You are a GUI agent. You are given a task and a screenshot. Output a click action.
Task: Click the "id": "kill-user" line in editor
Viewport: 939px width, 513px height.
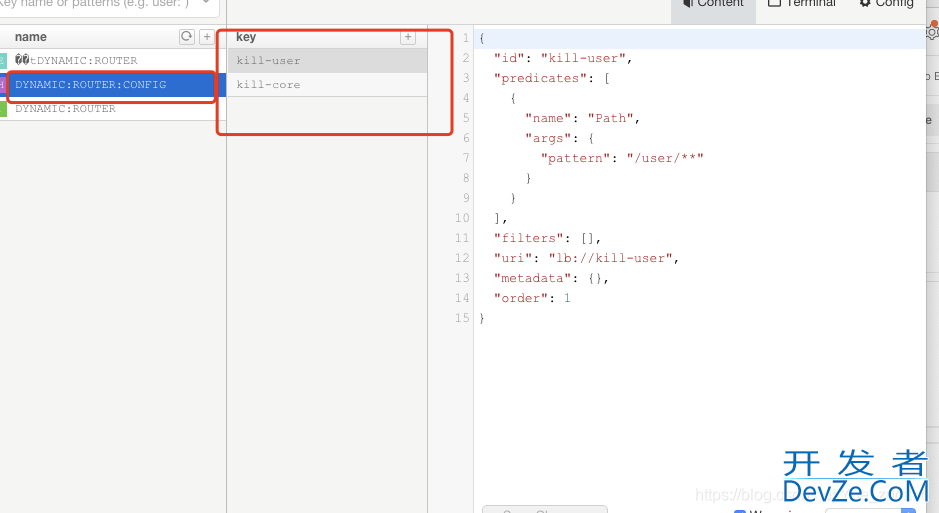(x=563, y=58)
